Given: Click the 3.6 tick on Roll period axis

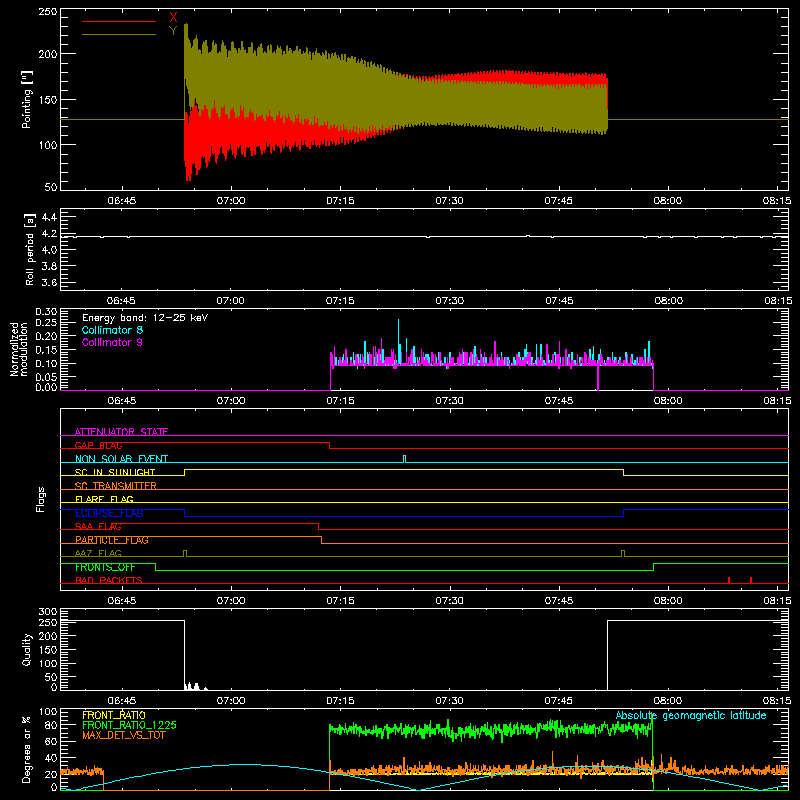Looking at the screenshot, I should (x=49, y=282).
